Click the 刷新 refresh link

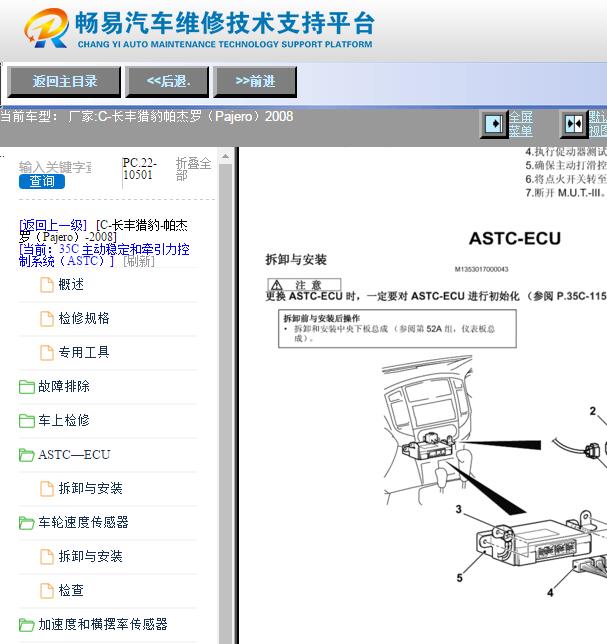tap(139, 261)
